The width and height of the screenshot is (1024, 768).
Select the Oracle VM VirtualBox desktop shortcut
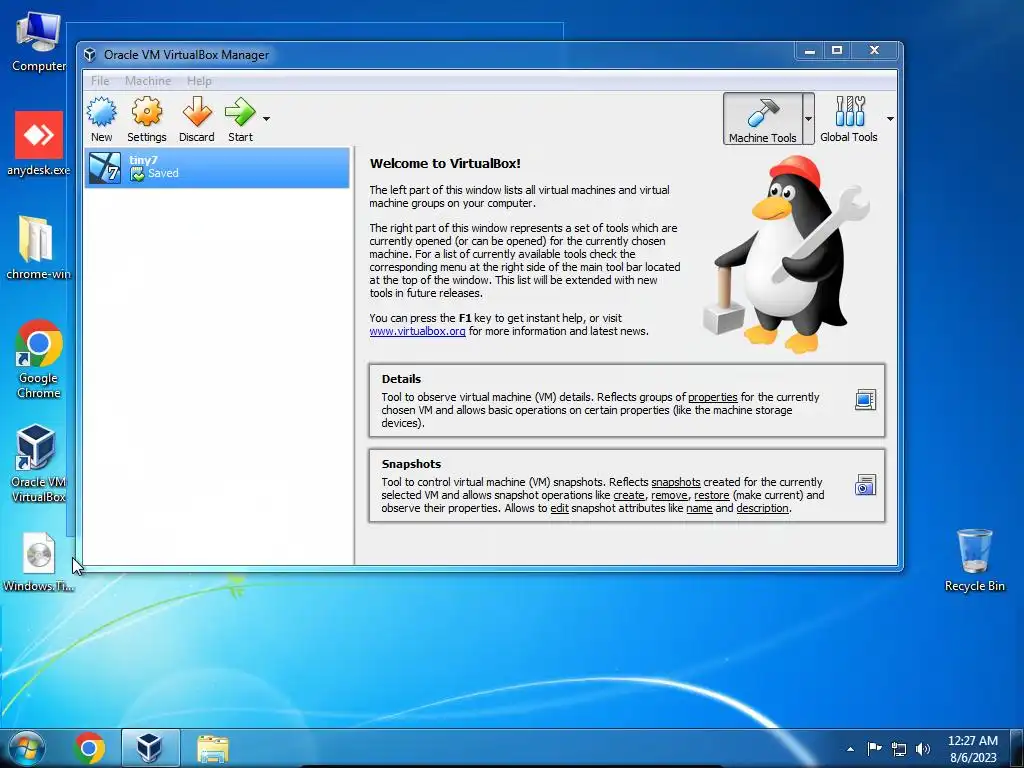point(39,464)
